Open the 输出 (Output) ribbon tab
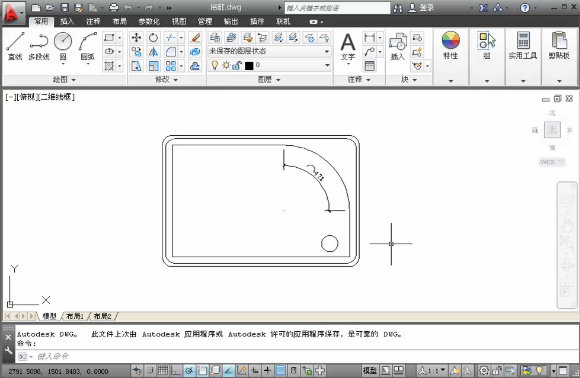Screen dimensions: 580x378 pos(230,21)
